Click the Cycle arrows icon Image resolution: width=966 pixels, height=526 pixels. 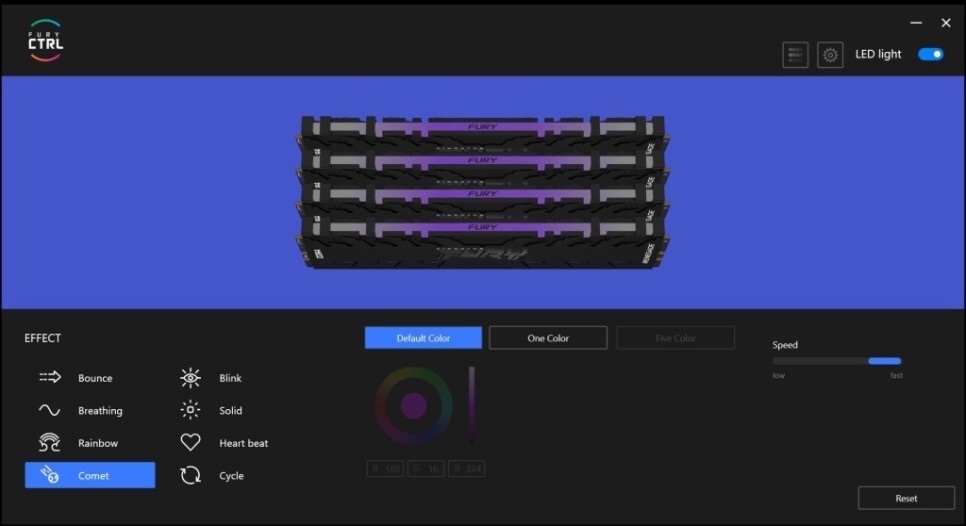[190, 475]
